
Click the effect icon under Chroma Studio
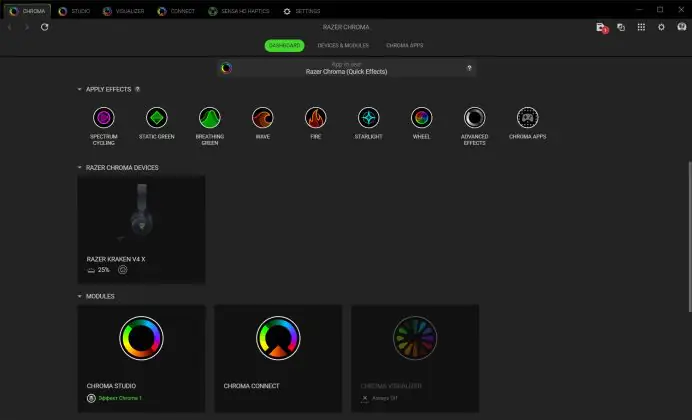[91, 398]
